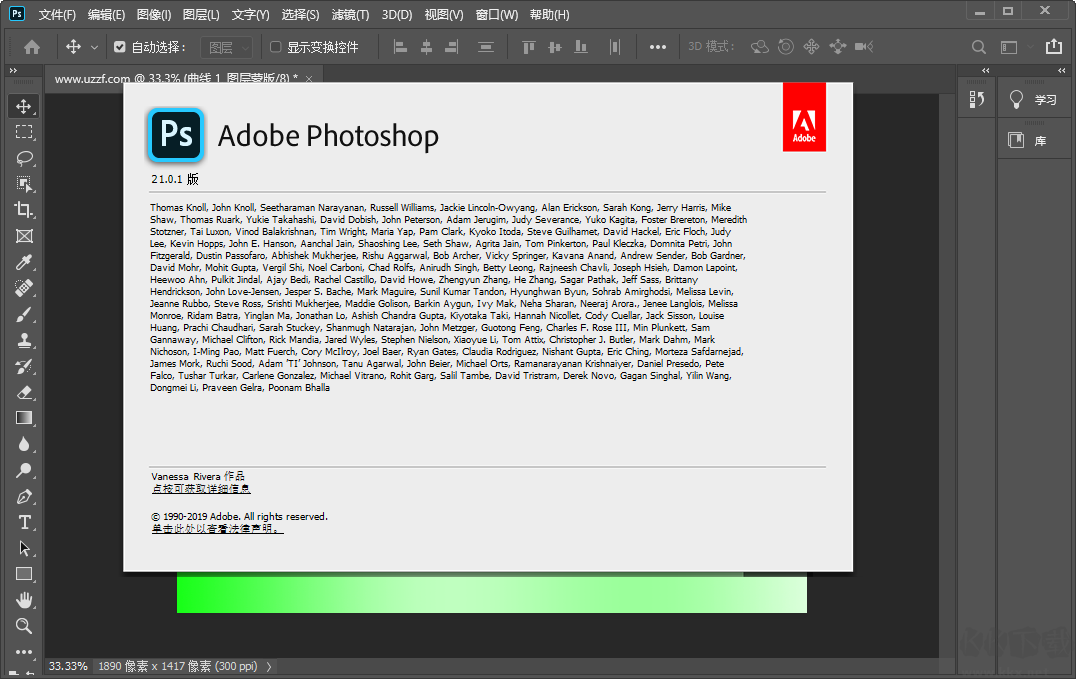Image resolution: width=1076 pixels, height=679 pixels.
Task: Select the Brush tool
Action: click(x=24, y=314)
